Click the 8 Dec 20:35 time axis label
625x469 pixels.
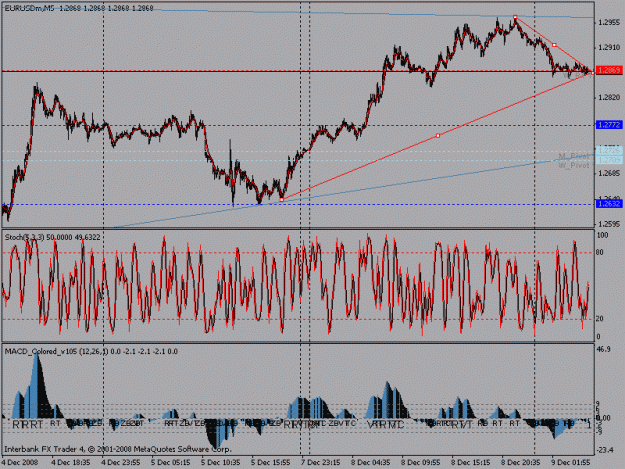click(x=521, y=463)
